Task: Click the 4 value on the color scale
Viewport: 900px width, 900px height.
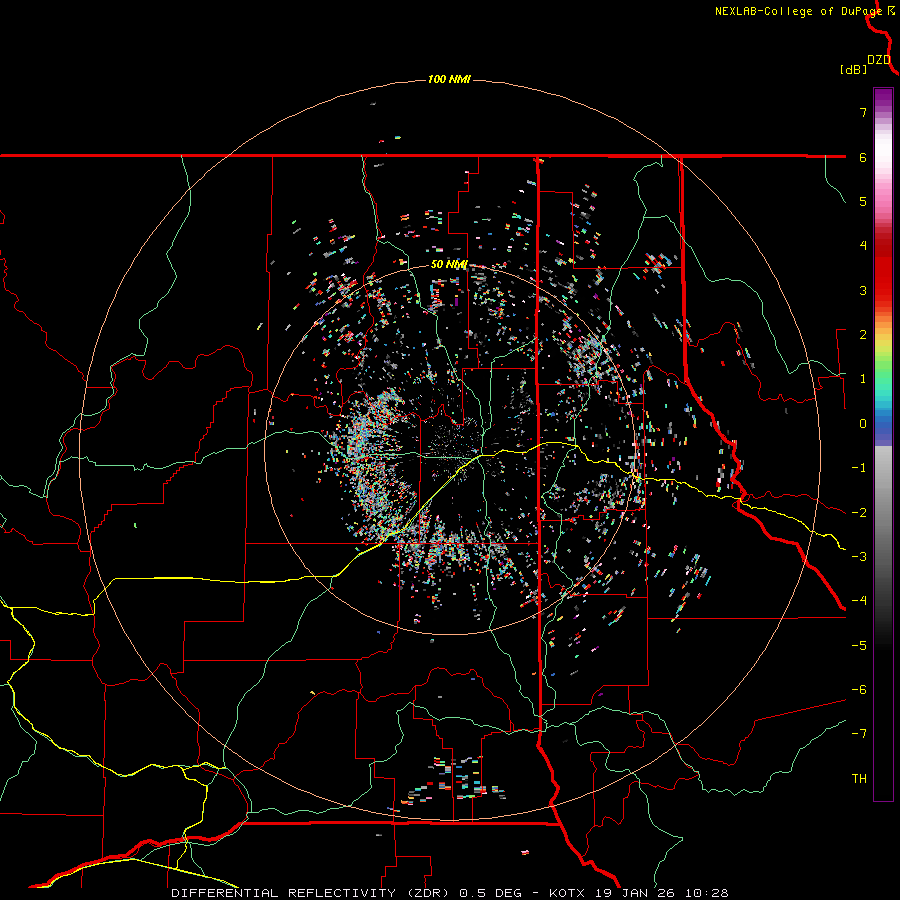Action: [863, 246]
